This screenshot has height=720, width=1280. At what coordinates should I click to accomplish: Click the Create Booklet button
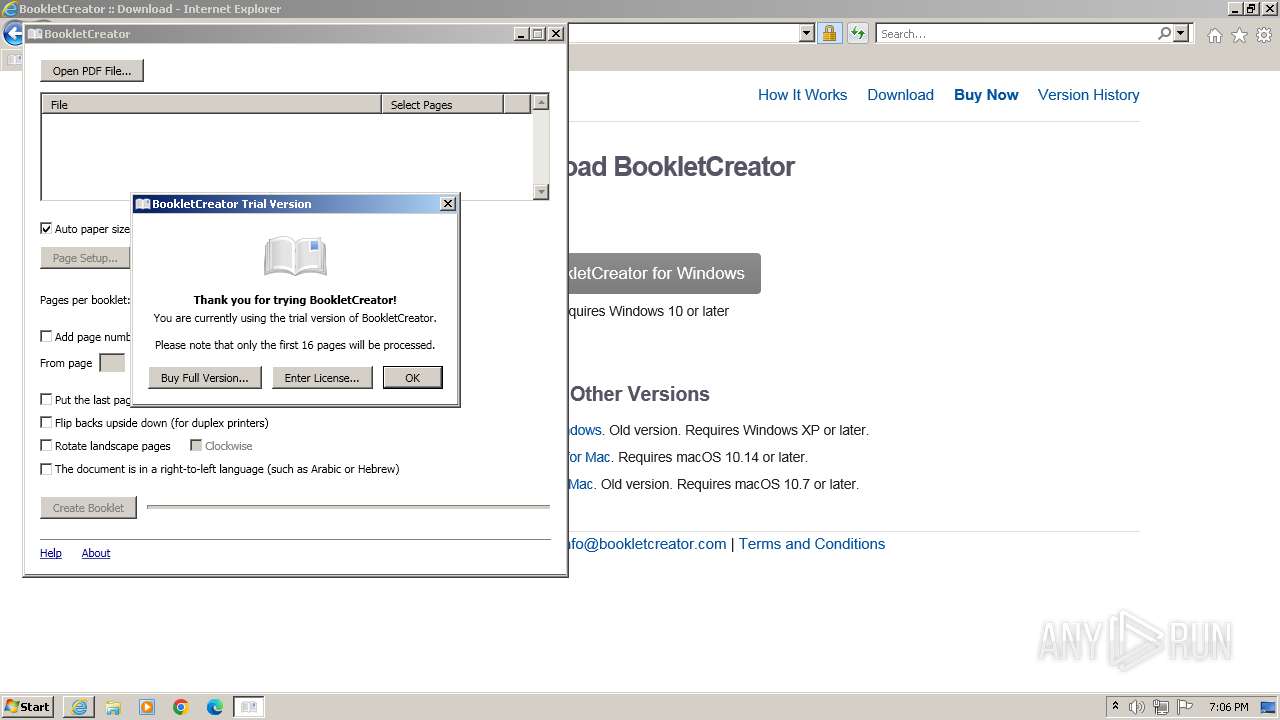pyautogui.click(x=88, y=508)
